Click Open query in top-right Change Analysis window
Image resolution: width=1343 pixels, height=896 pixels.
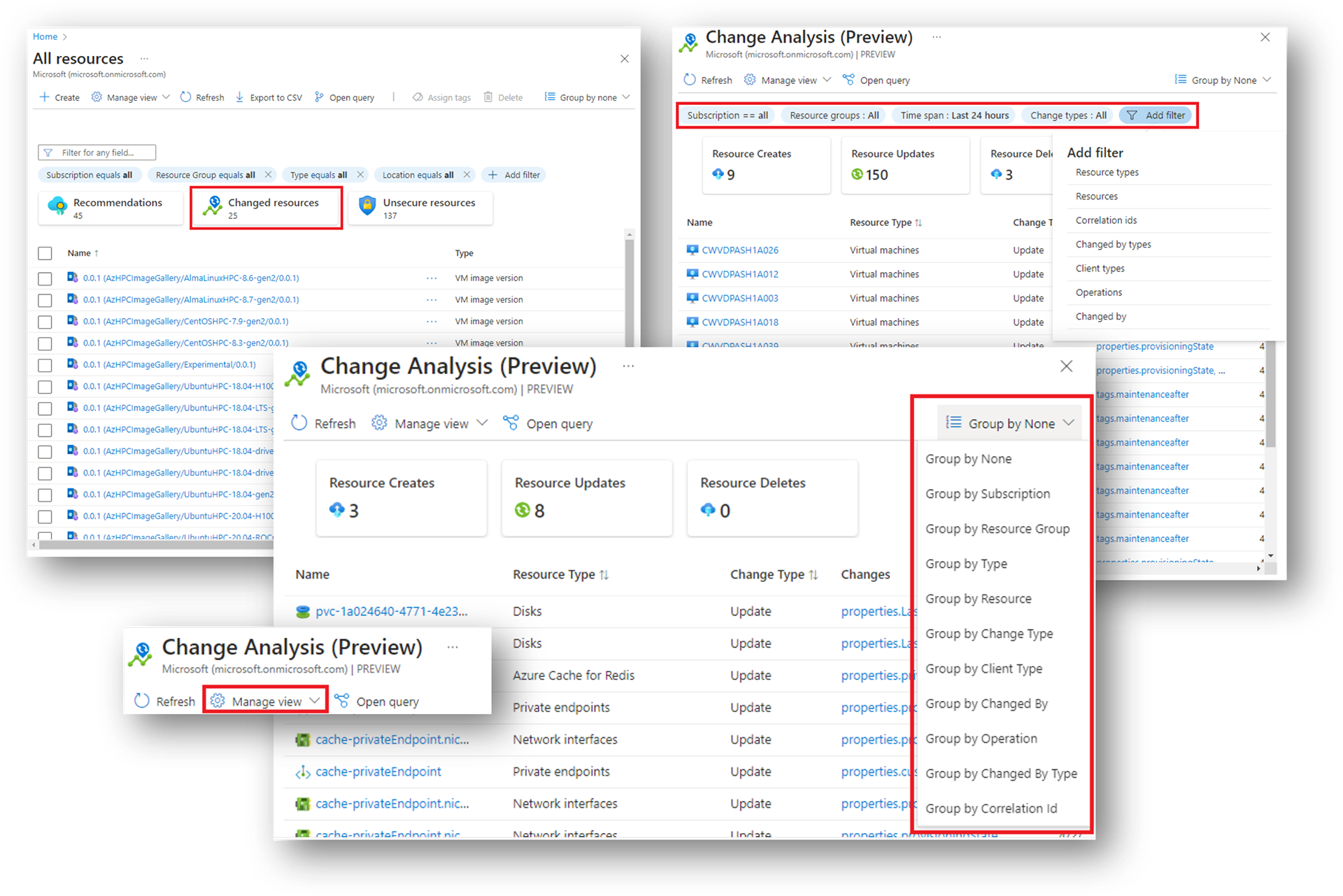[x=876, y=80]
